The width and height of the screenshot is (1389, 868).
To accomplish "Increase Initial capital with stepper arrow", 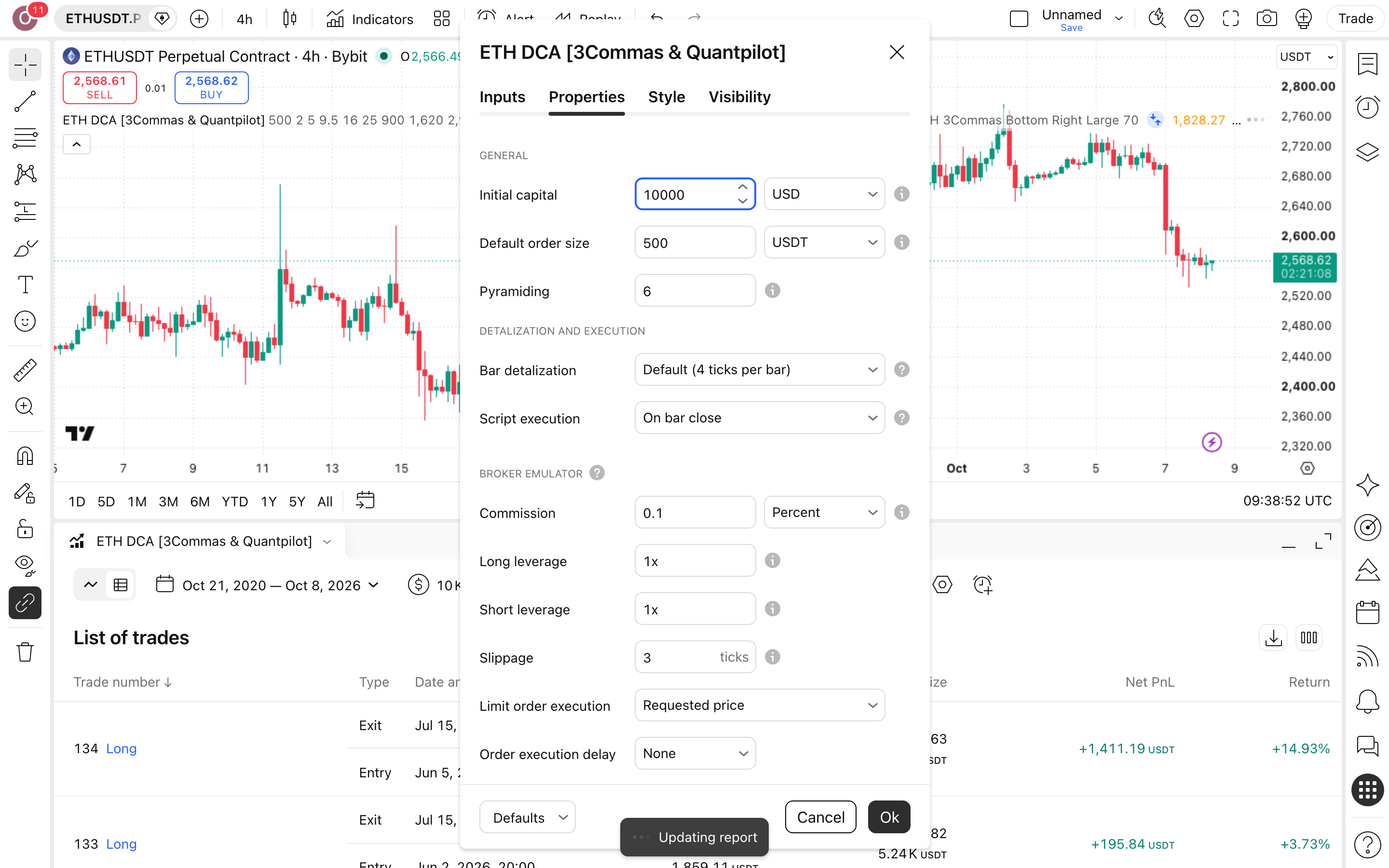I will point(742,187).
